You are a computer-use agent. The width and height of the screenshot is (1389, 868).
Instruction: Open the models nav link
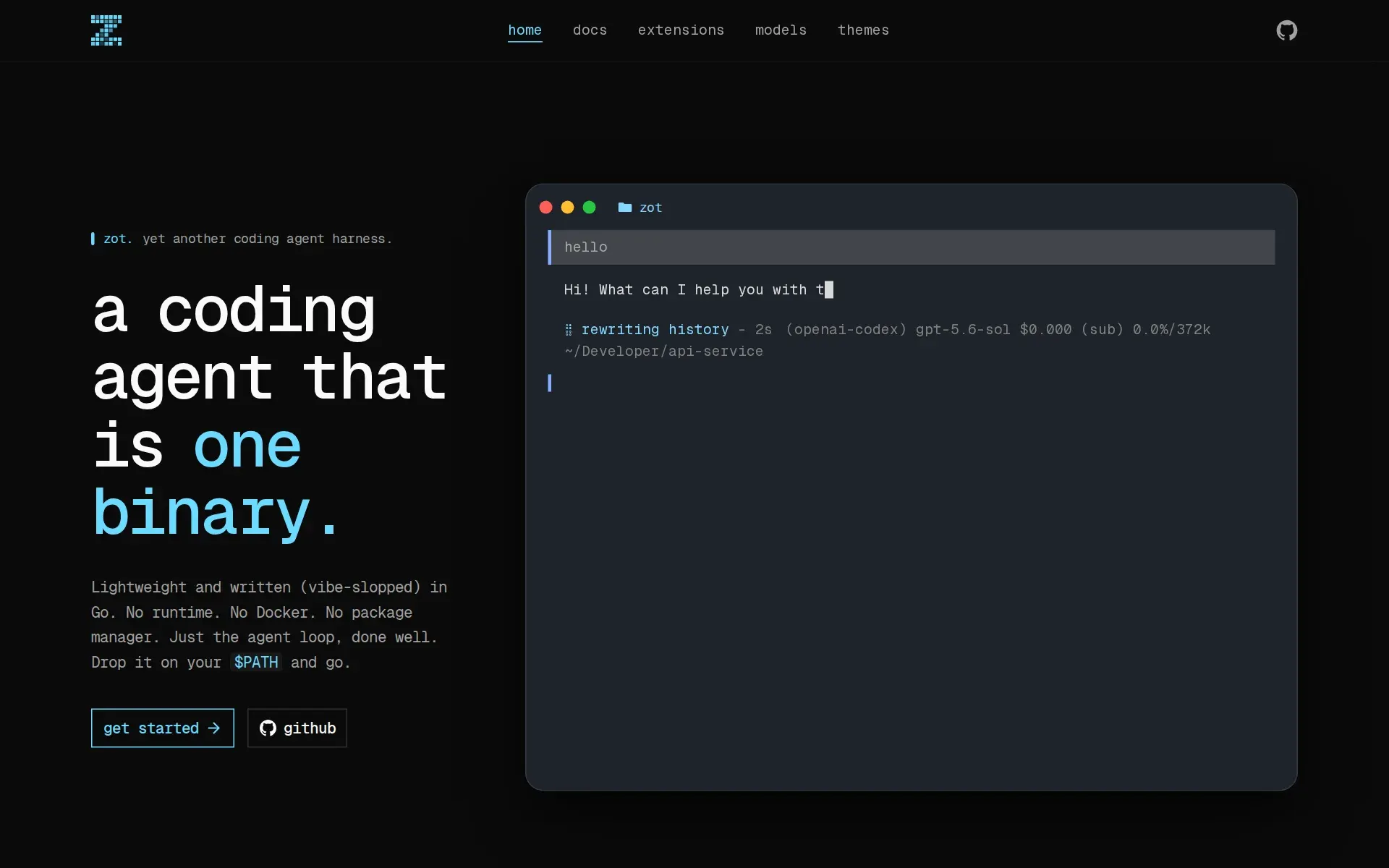pyautogui.click(x=781, y=30)
